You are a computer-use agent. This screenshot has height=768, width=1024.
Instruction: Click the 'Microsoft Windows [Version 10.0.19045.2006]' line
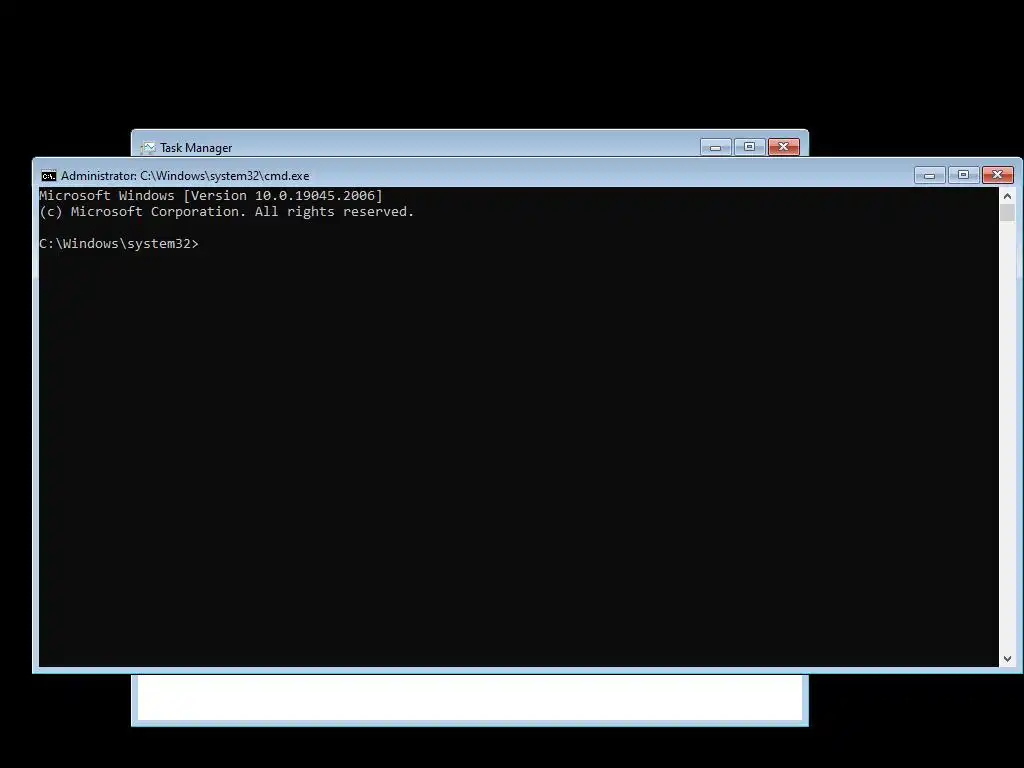point(211,195)
